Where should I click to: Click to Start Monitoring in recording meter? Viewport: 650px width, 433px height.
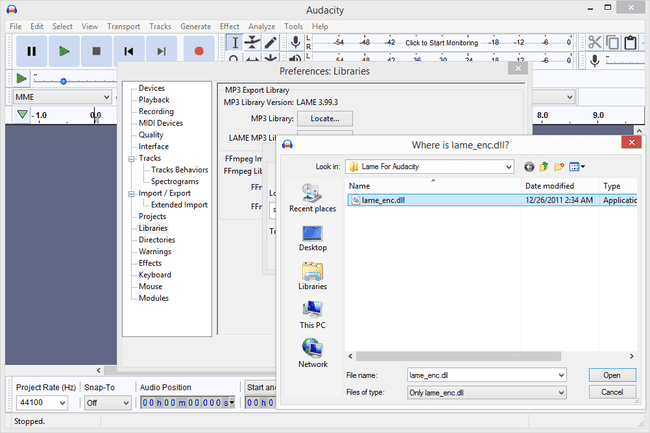[x=441, y=43]
